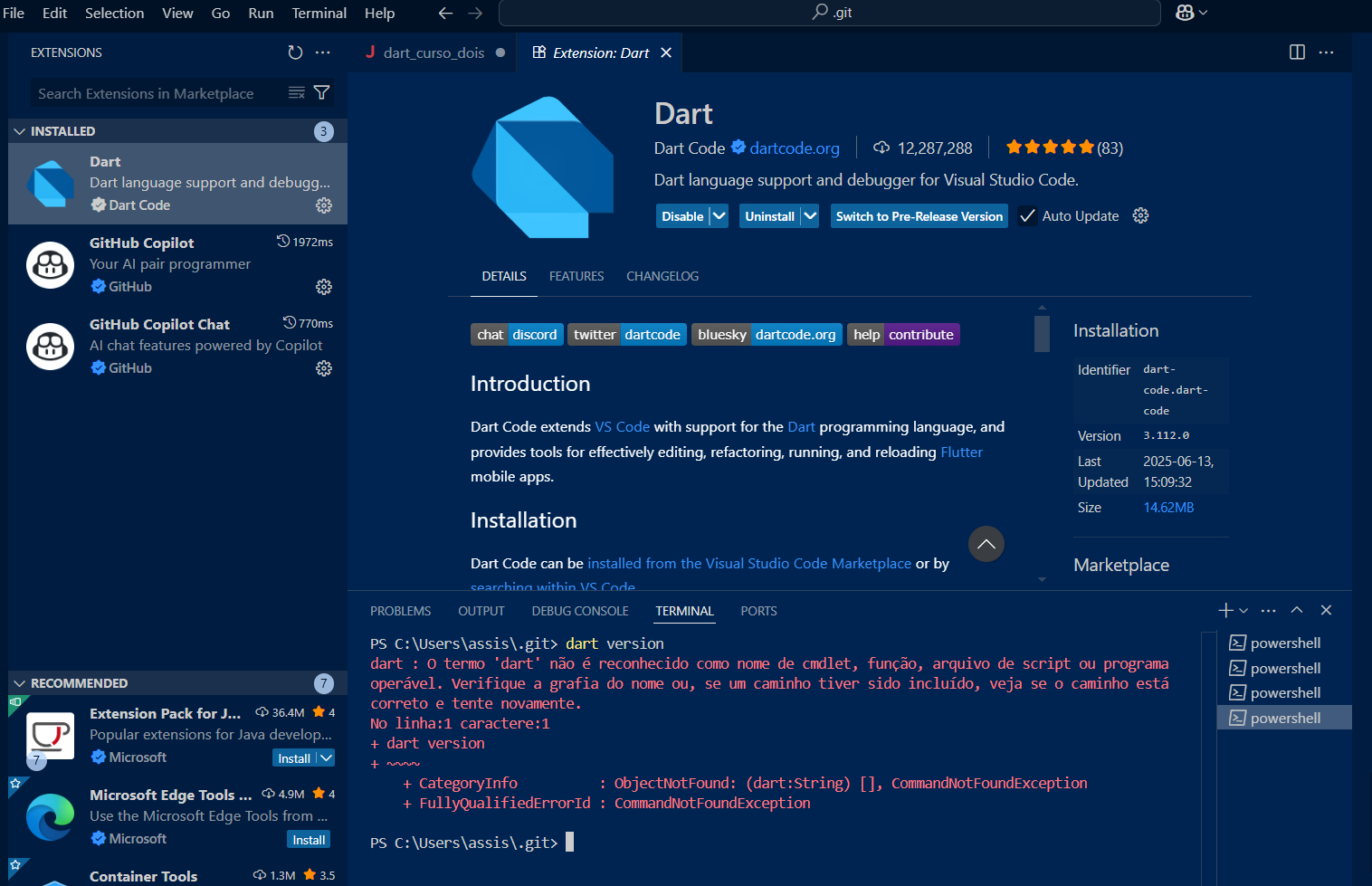
Task: Click the help contribute badge
Action: (x=903, y=335)
